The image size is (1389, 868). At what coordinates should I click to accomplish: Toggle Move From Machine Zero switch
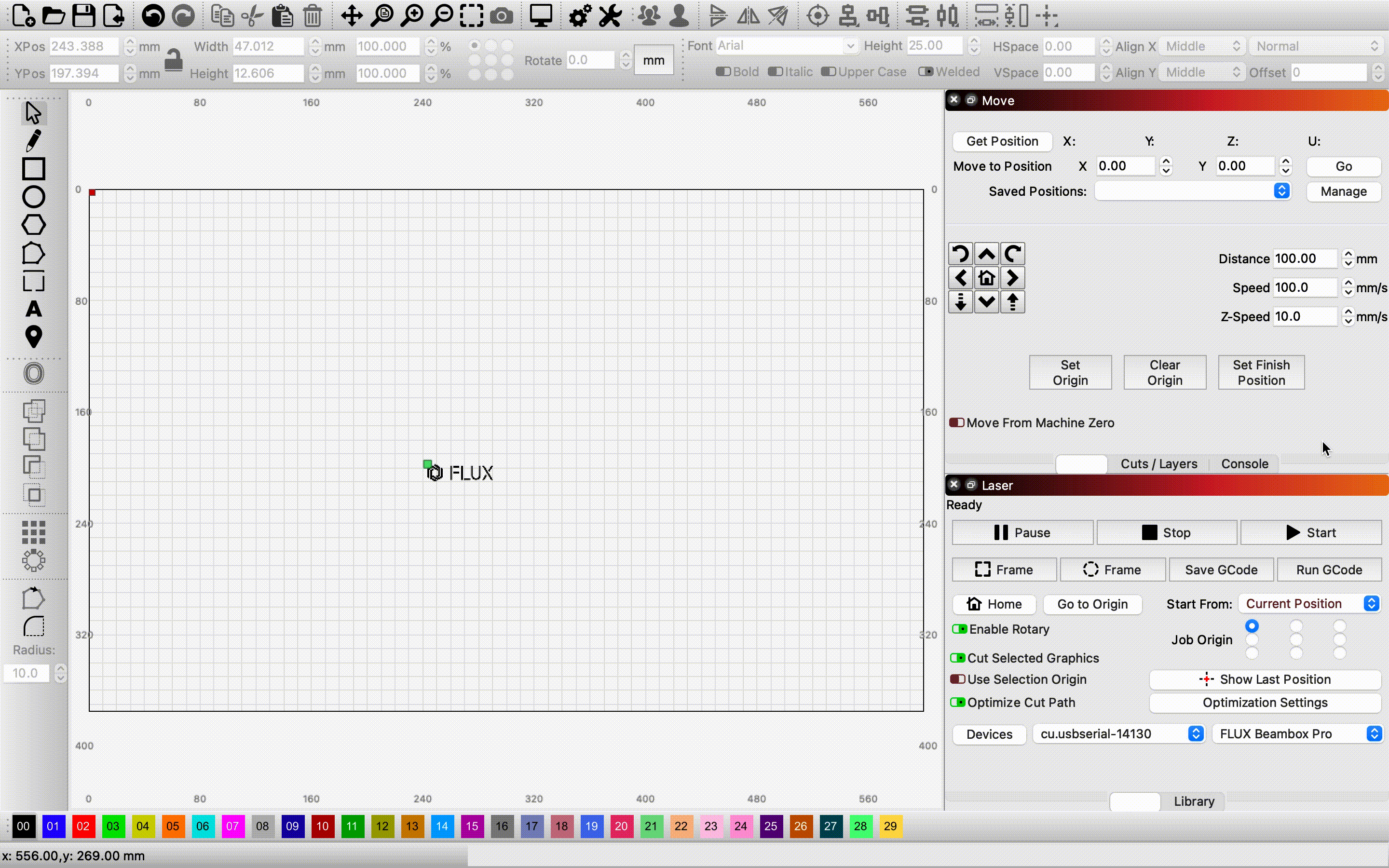click(x=957, y=422)
